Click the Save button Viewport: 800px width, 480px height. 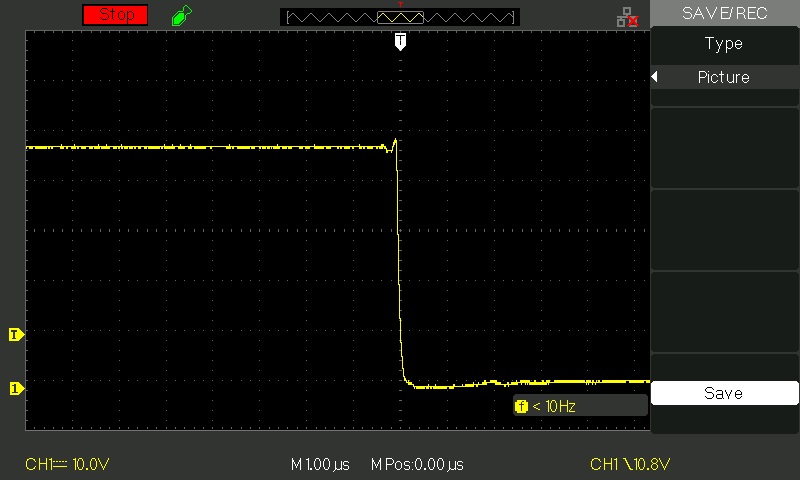pos(724,393)
